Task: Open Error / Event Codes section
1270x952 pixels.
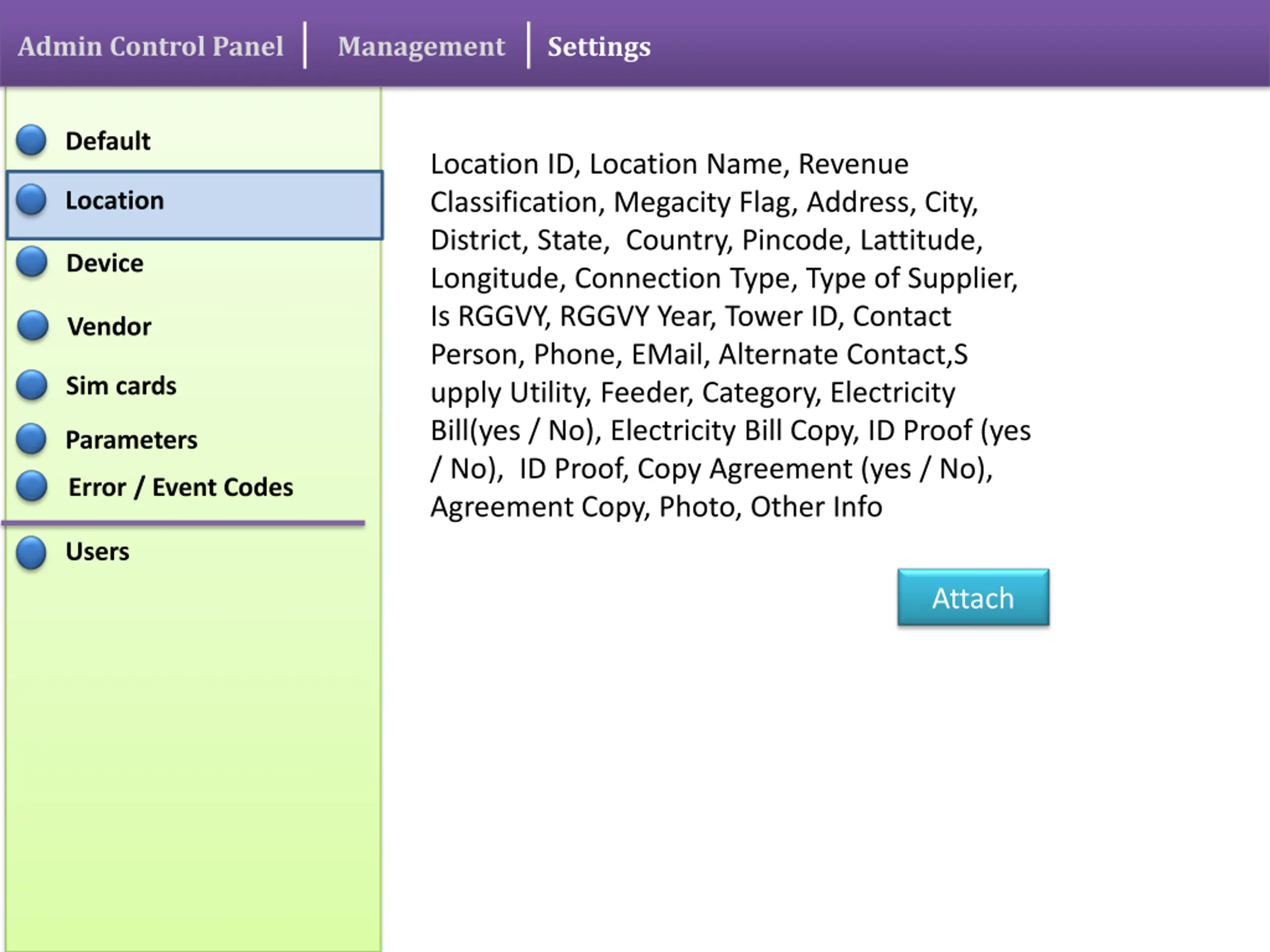Action: point(181,487)
